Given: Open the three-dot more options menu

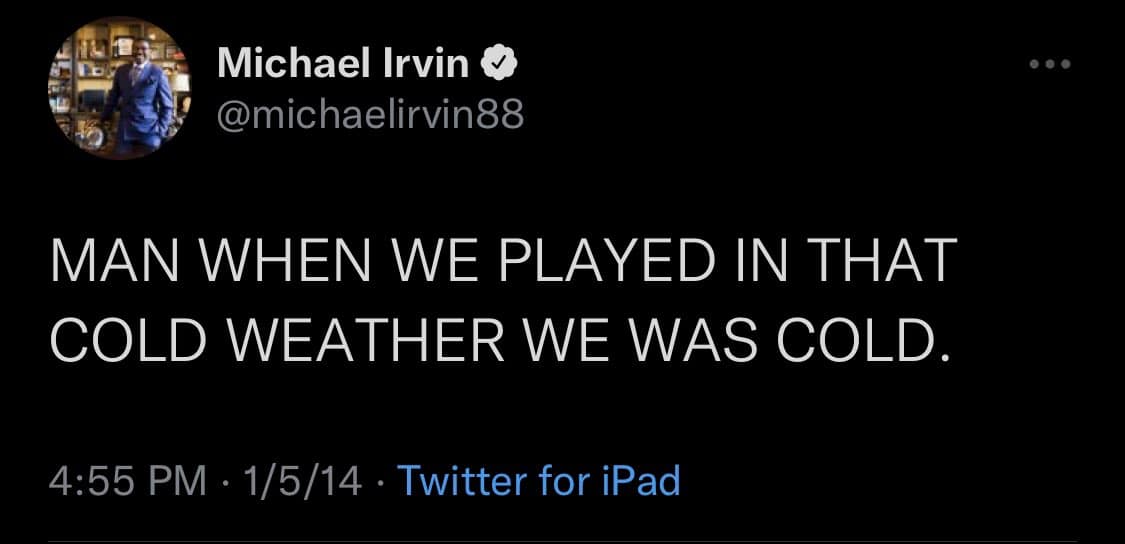Looking at the screenshot, I should click(1051, 65).
